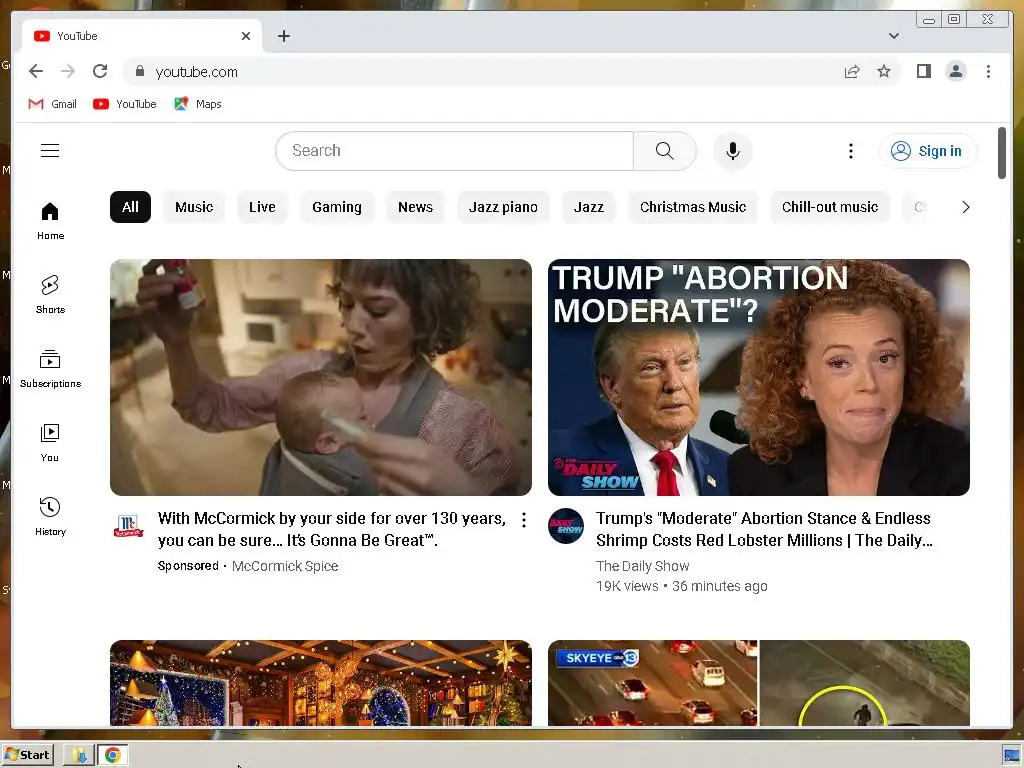Select the News filter chip
This screenshot has height=768, width=1024.
tap(415, 207)
